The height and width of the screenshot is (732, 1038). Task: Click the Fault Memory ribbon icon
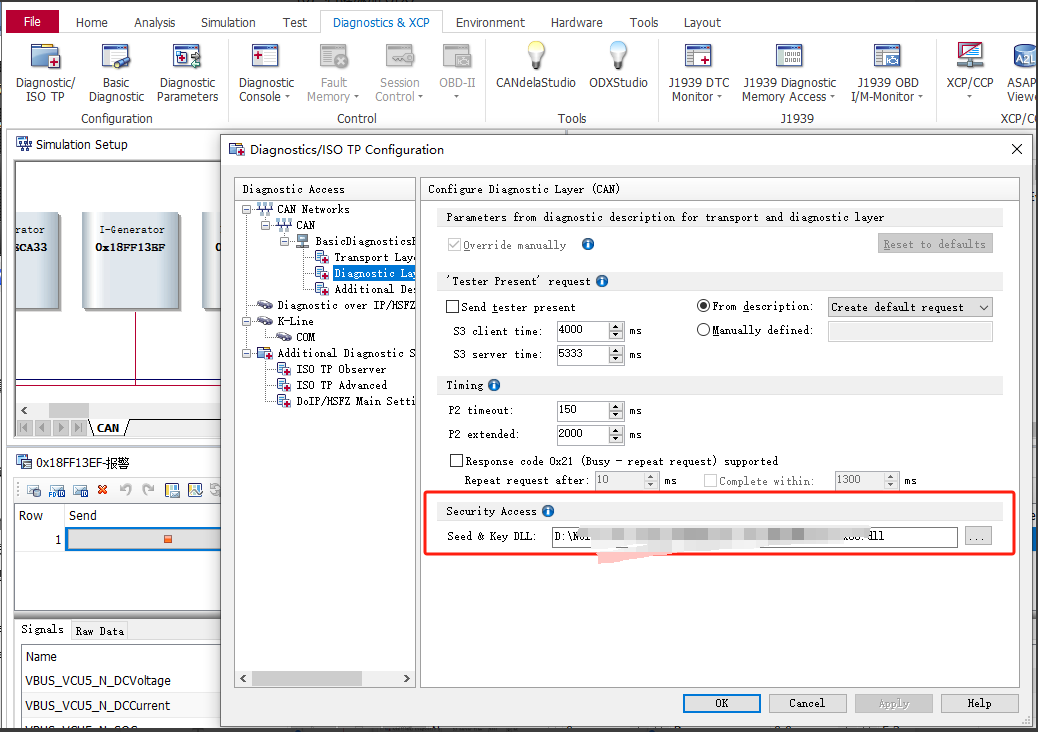(x=334, y=57)
